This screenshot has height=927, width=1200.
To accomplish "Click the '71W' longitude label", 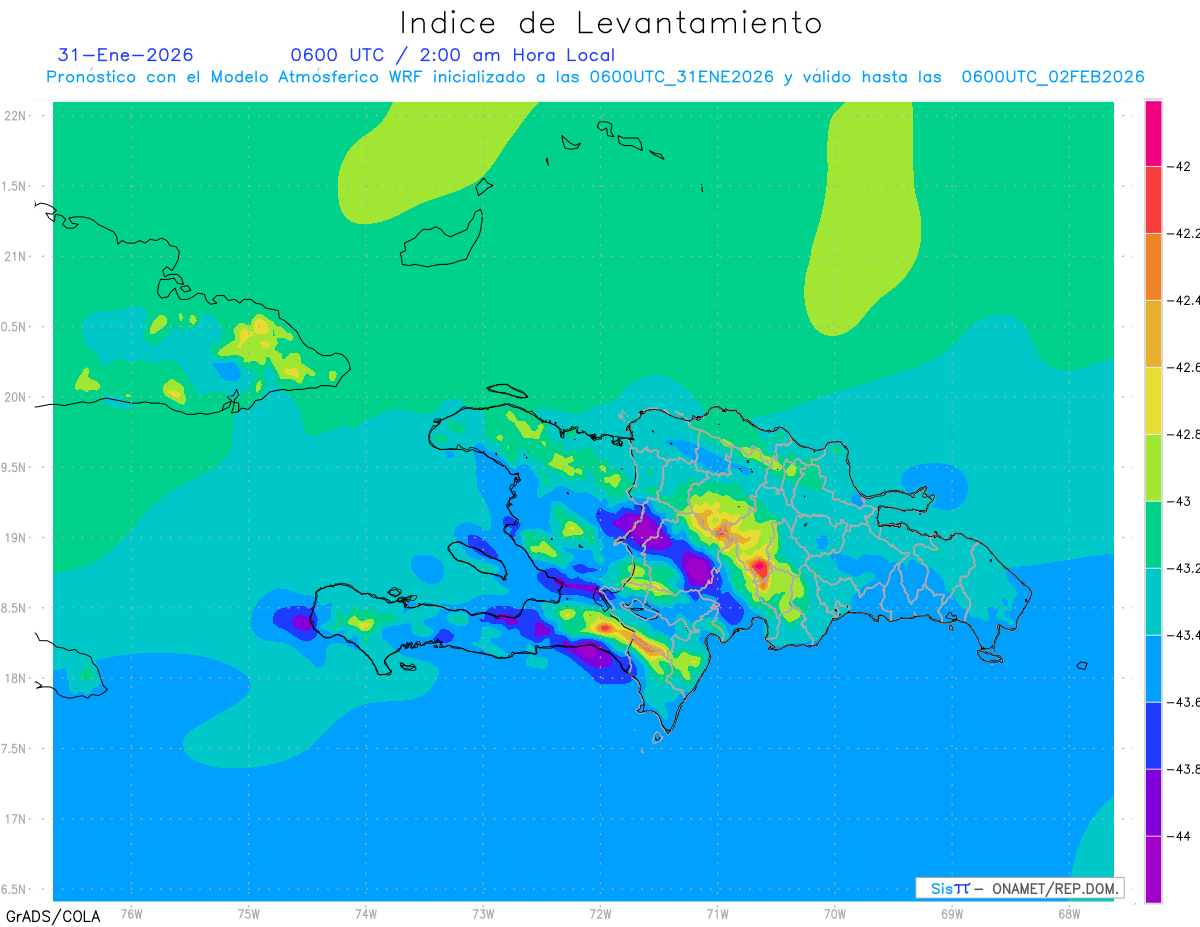I will (x=717, y=914).
